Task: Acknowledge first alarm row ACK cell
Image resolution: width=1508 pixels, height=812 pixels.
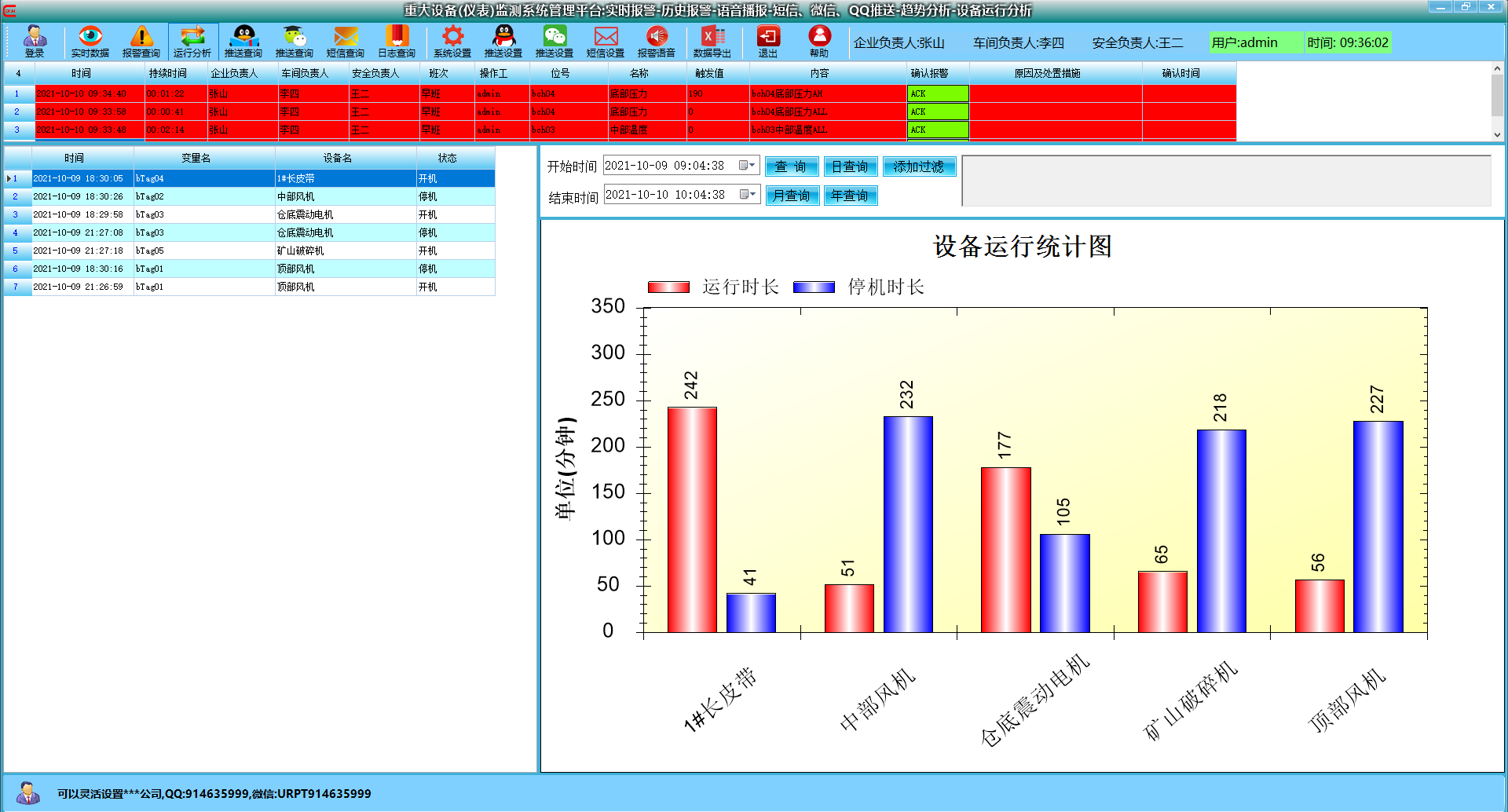Action: pyautogui.click(x=937, y=93)
